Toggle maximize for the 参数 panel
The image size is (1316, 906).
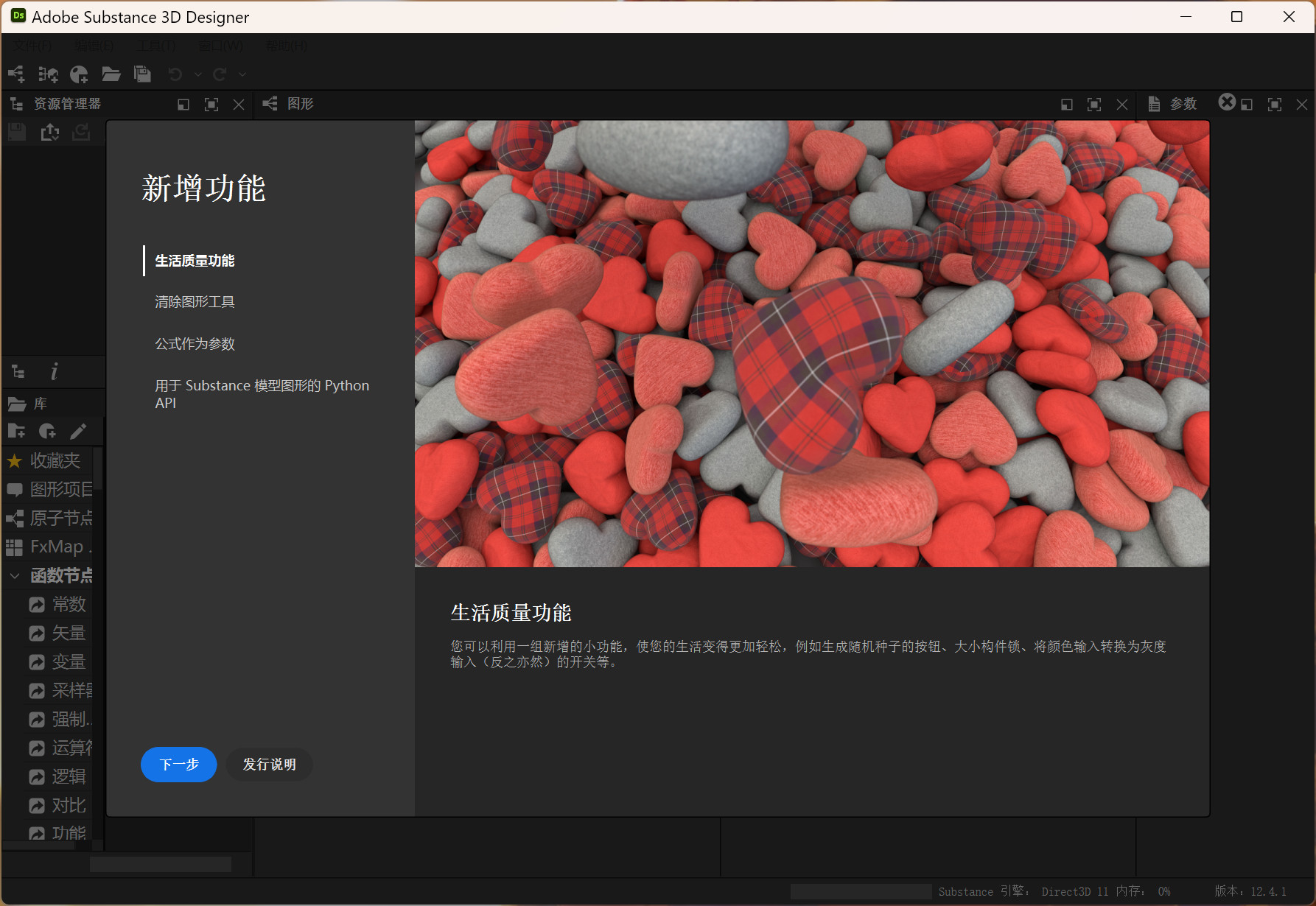[1274, 105]
